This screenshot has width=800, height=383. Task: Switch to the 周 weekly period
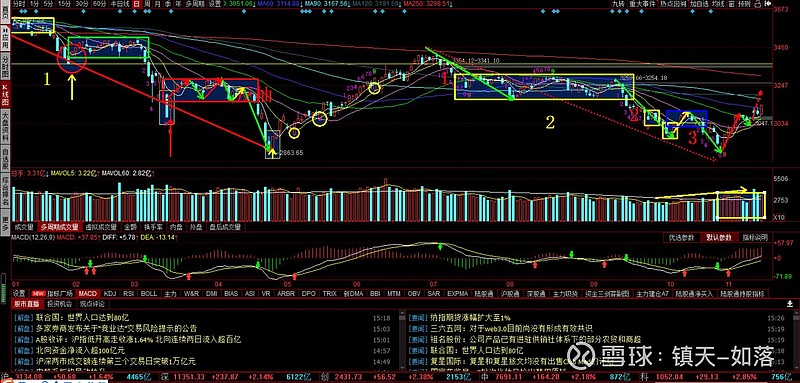pos(147,4)
